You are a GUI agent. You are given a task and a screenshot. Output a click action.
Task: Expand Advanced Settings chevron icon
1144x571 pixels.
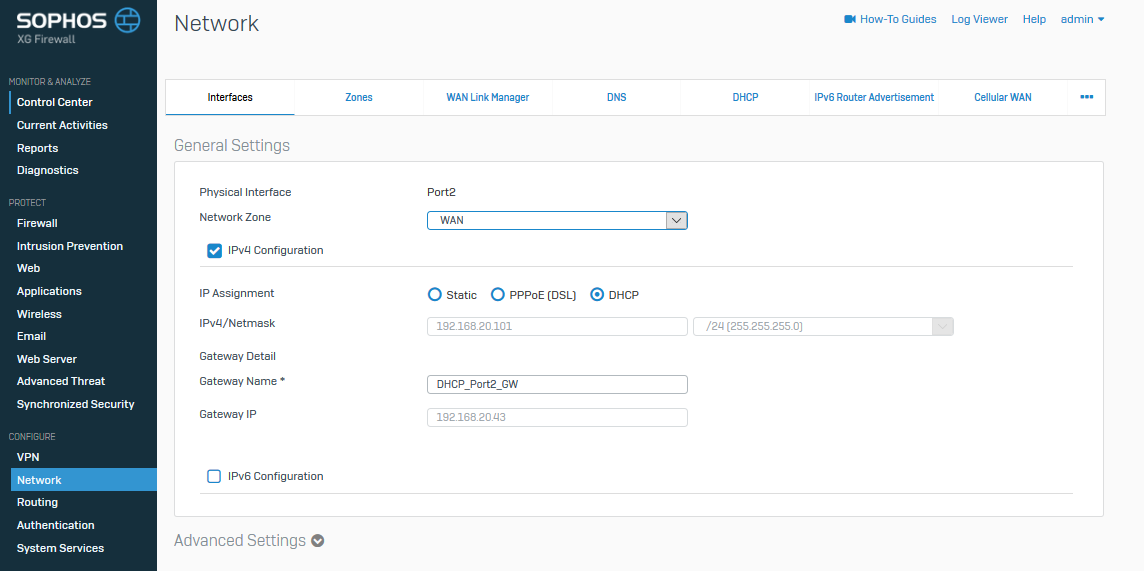click(x=318, y=541)
